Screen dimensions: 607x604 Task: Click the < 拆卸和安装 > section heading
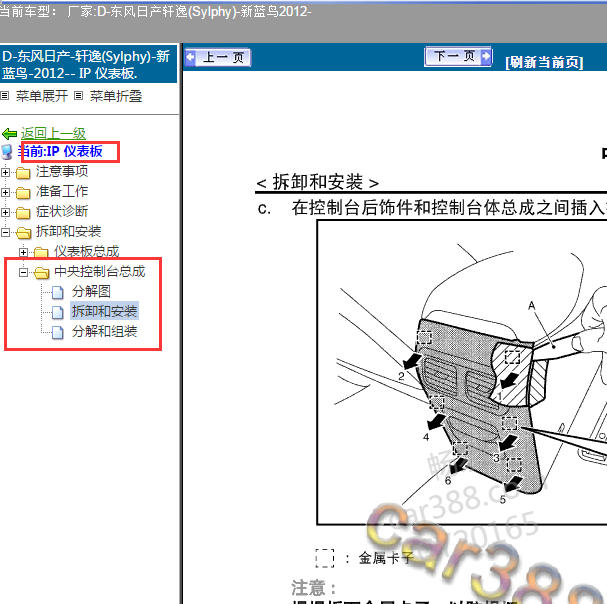tap(317, 182)
